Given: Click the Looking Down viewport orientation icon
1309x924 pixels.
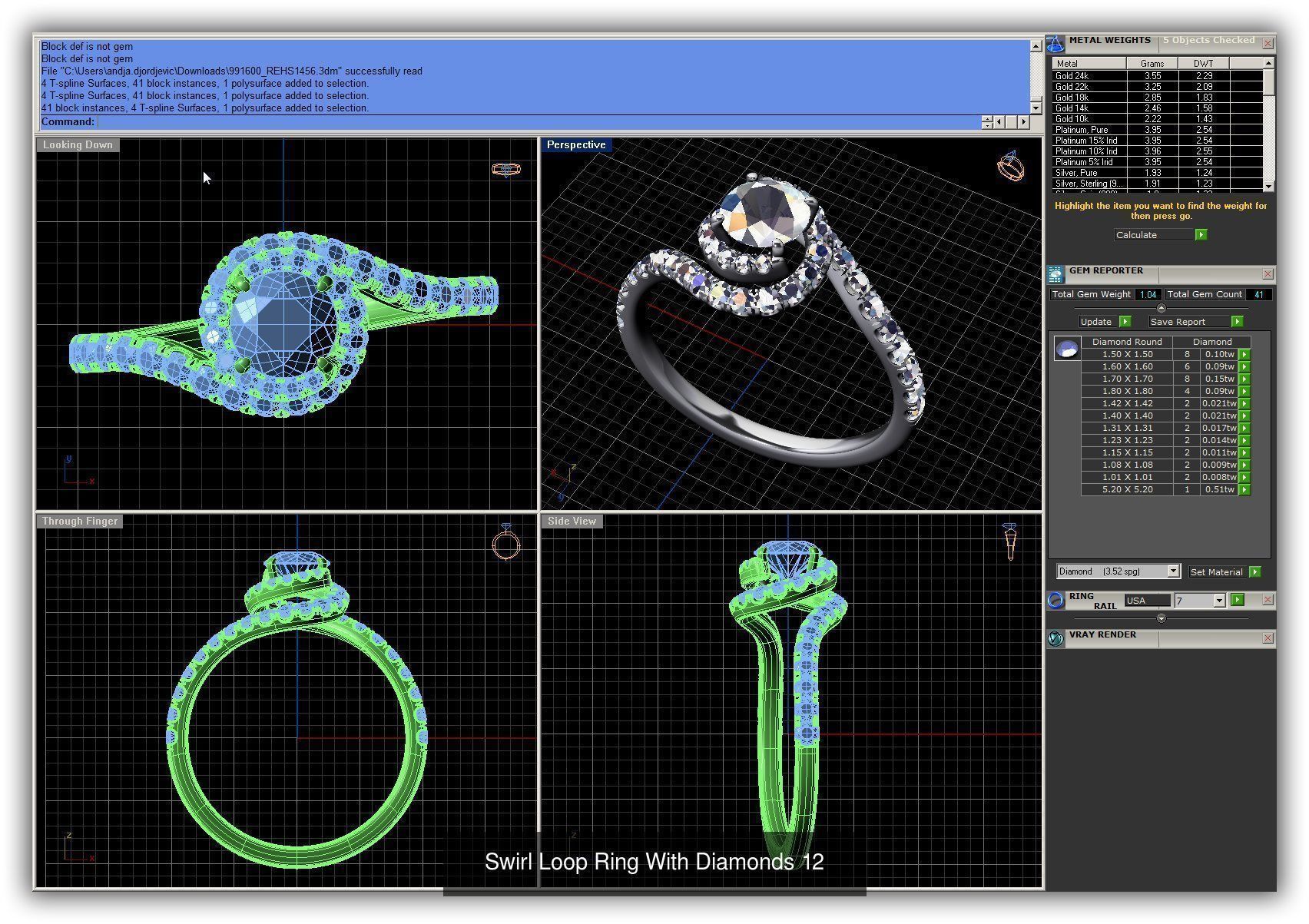Looking at the screenshot, I should 506,169.
